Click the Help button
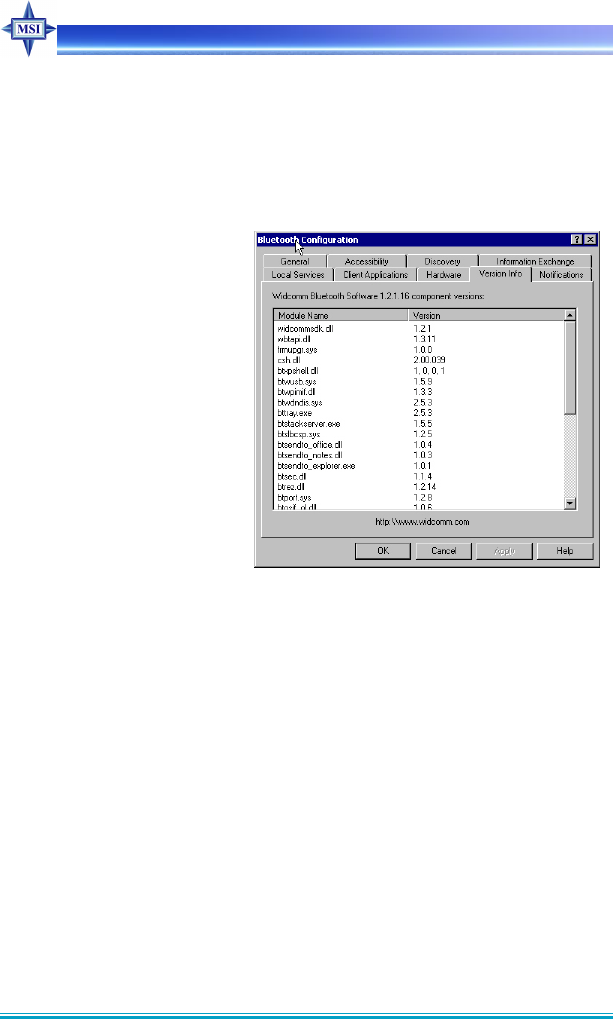This screenshot has height=1019, width=613. click(x=565, y=550)
